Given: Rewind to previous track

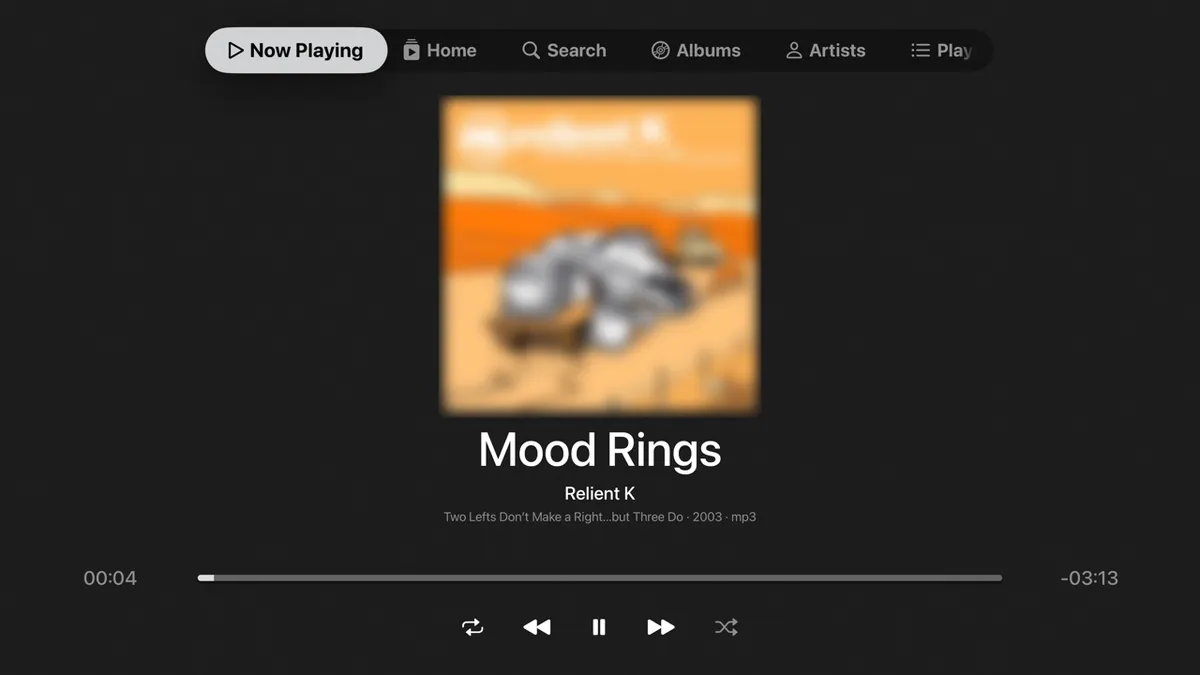Looking at the screenshot, I should (x=537, y=627).
